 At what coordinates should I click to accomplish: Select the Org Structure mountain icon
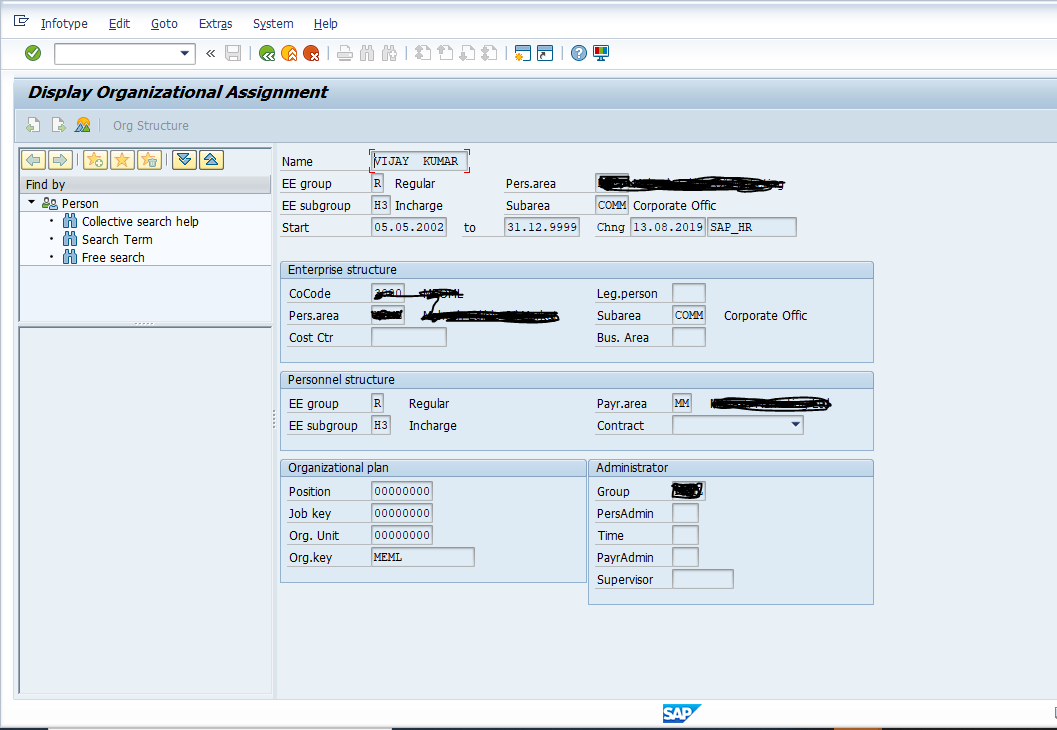coord(82,125)
